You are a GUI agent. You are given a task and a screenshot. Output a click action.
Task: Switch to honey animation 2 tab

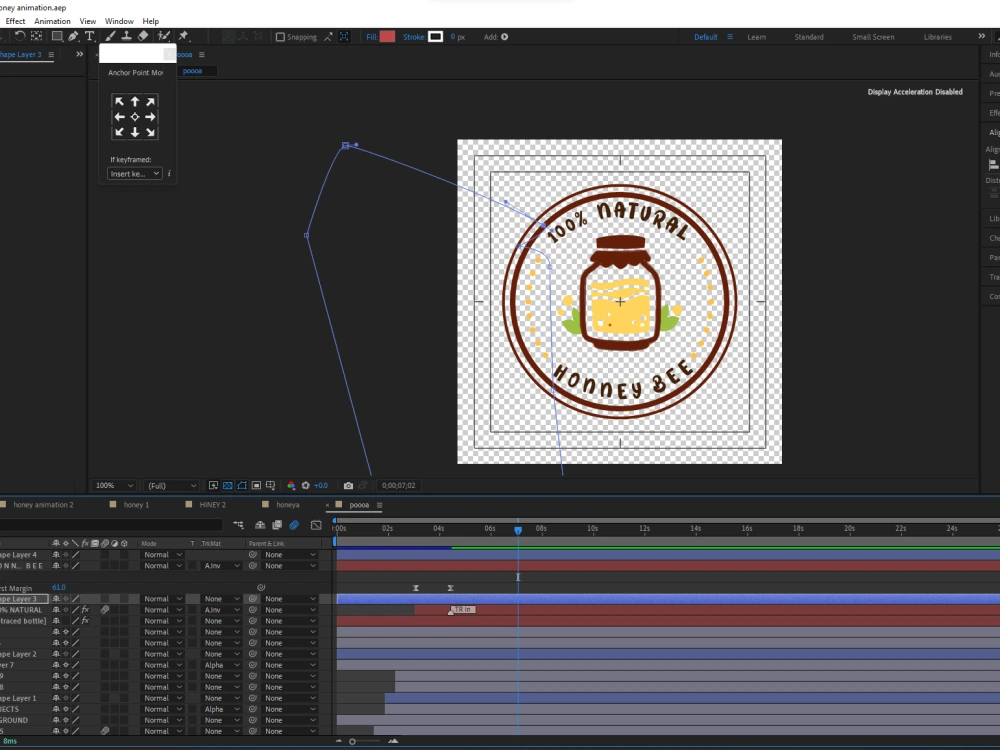(x=43, y=505)
